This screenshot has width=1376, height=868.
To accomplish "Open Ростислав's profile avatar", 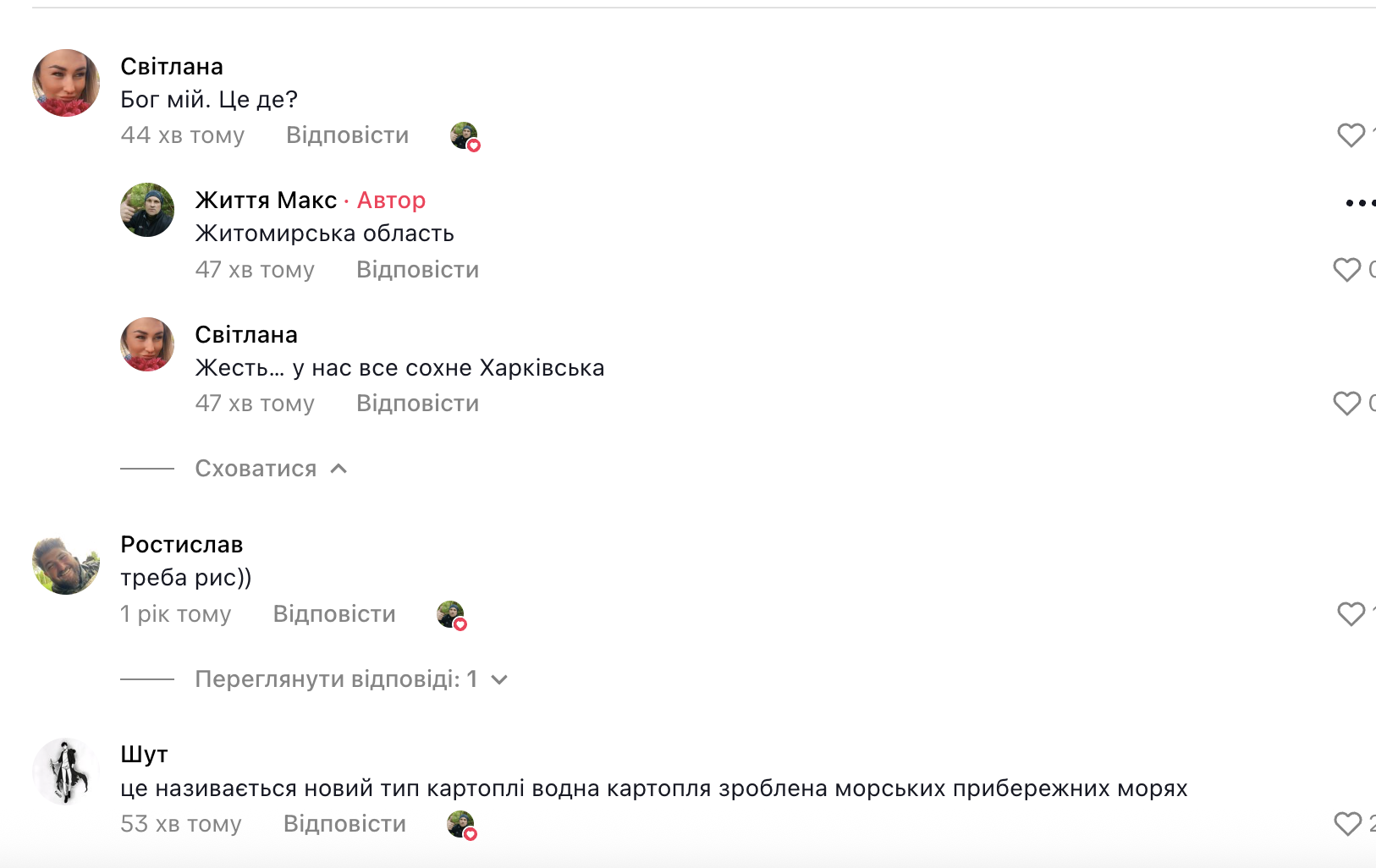I will click(x=66, y=565).
